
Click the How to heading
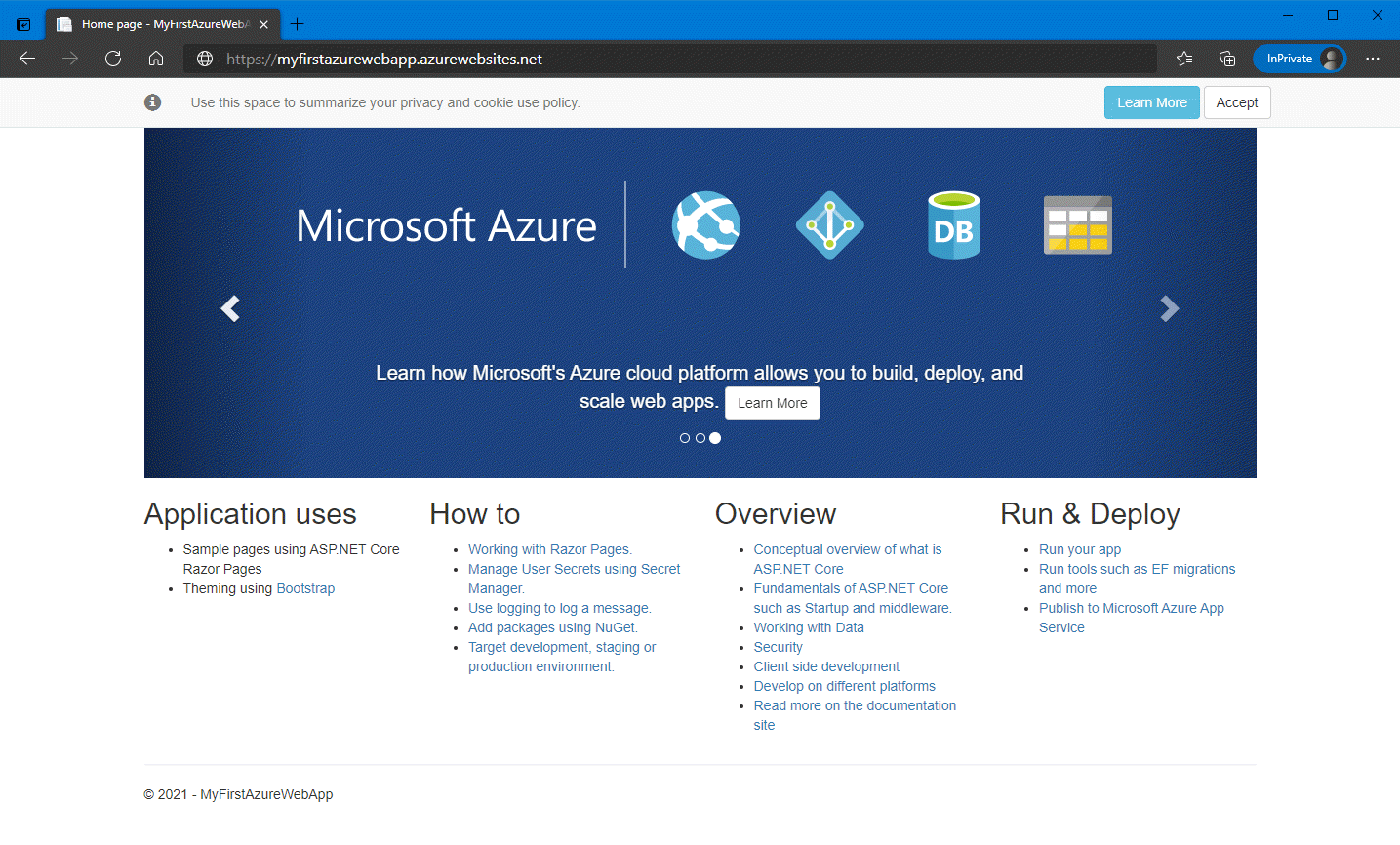click(x=475, y=514)
